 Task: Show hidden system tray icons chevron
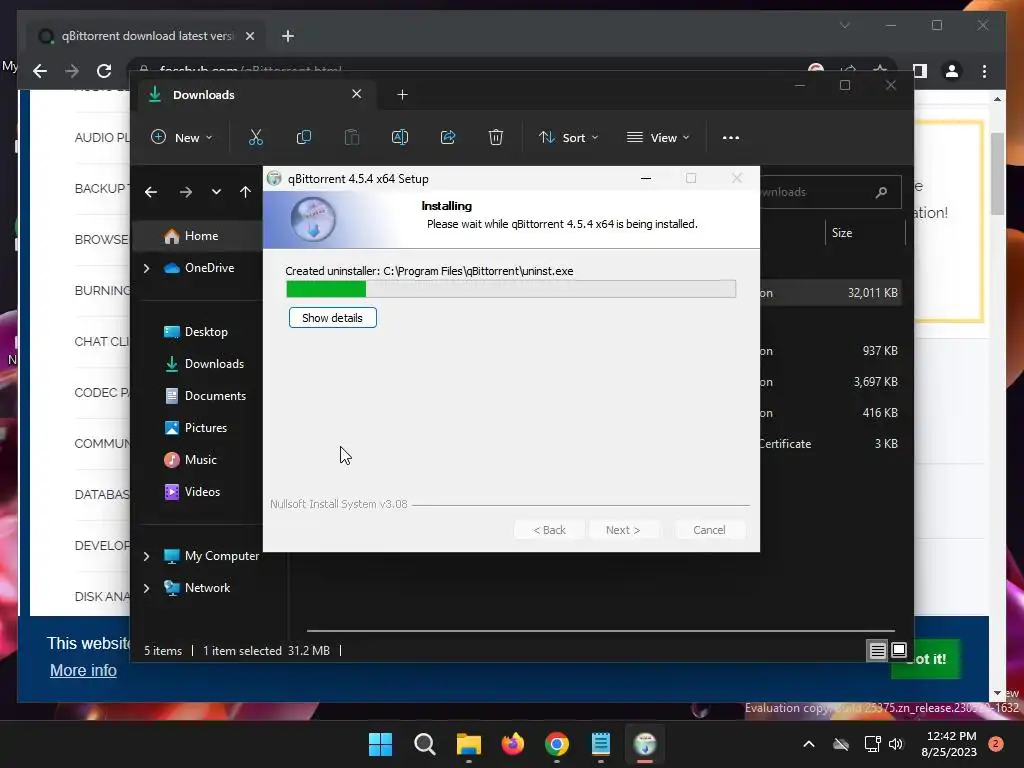(808, 744)
